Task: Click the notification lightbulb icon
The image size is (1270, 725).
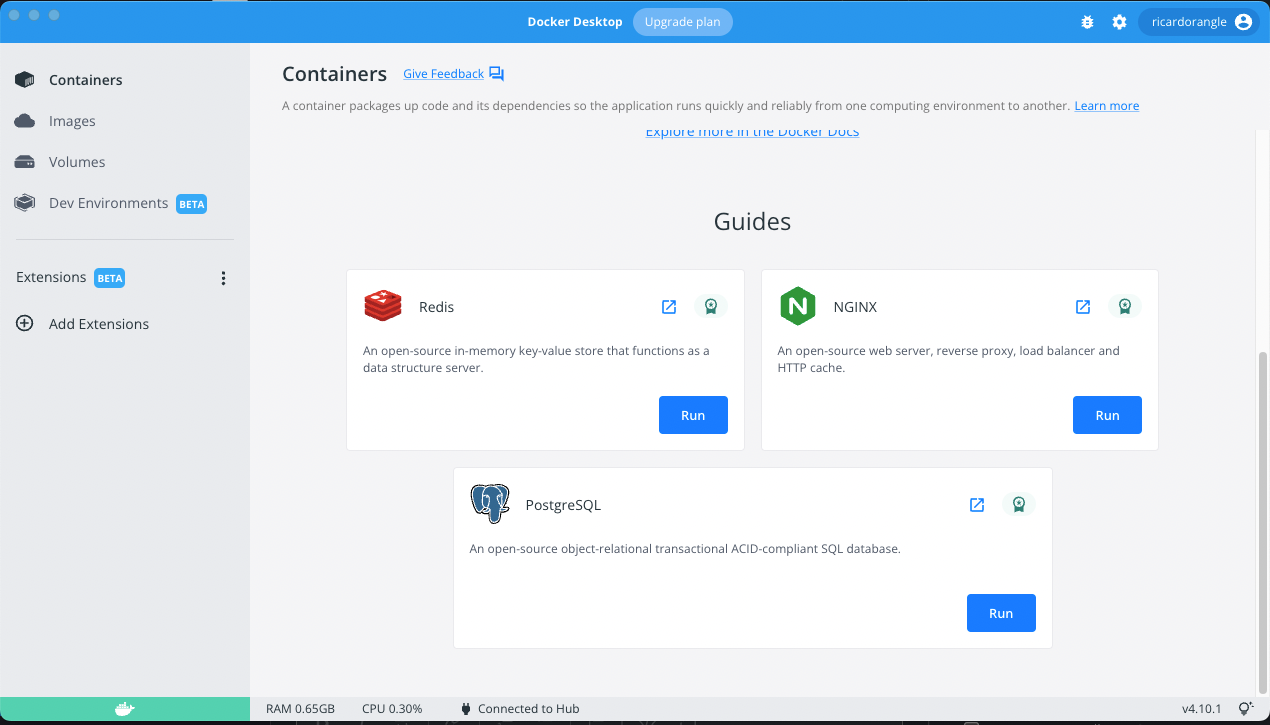Action: pyautogui.click(x=1245, y=709)
